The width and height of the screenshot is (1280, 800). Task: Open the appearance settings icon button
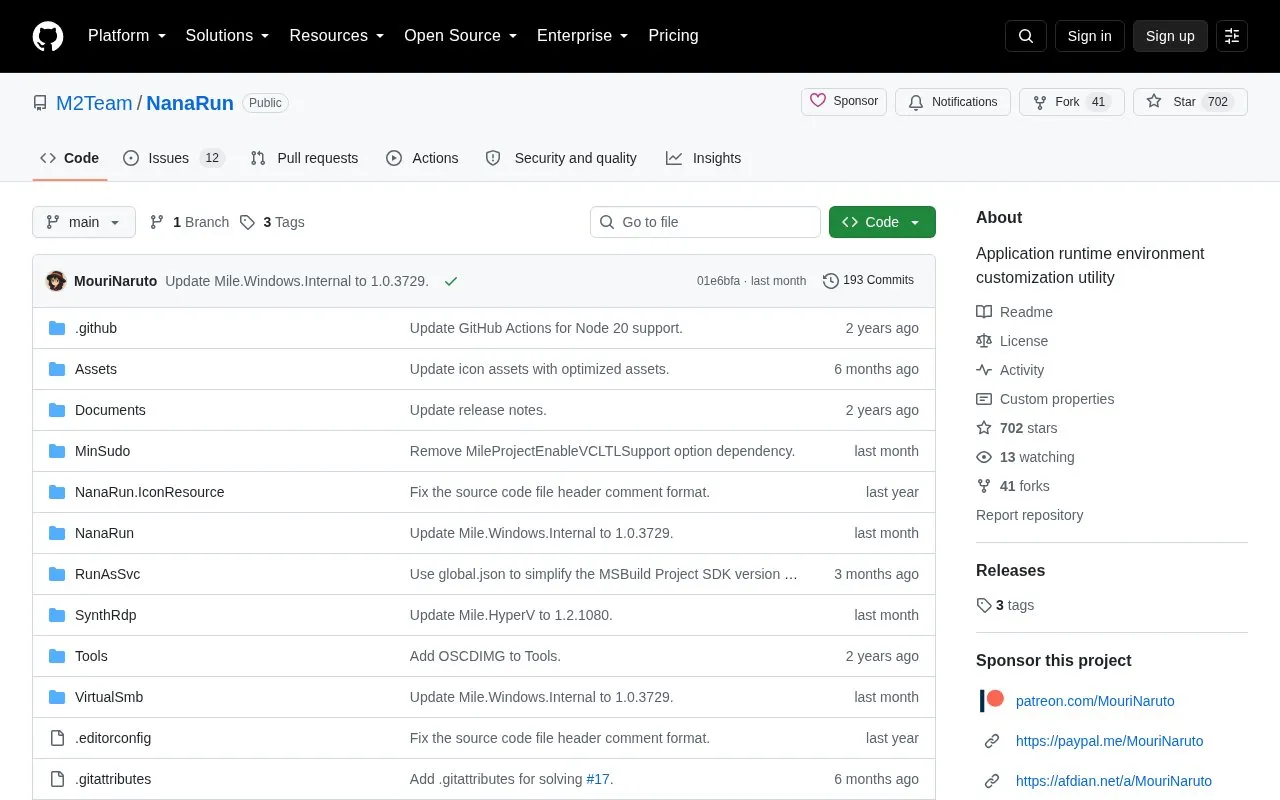(1232, 36)
